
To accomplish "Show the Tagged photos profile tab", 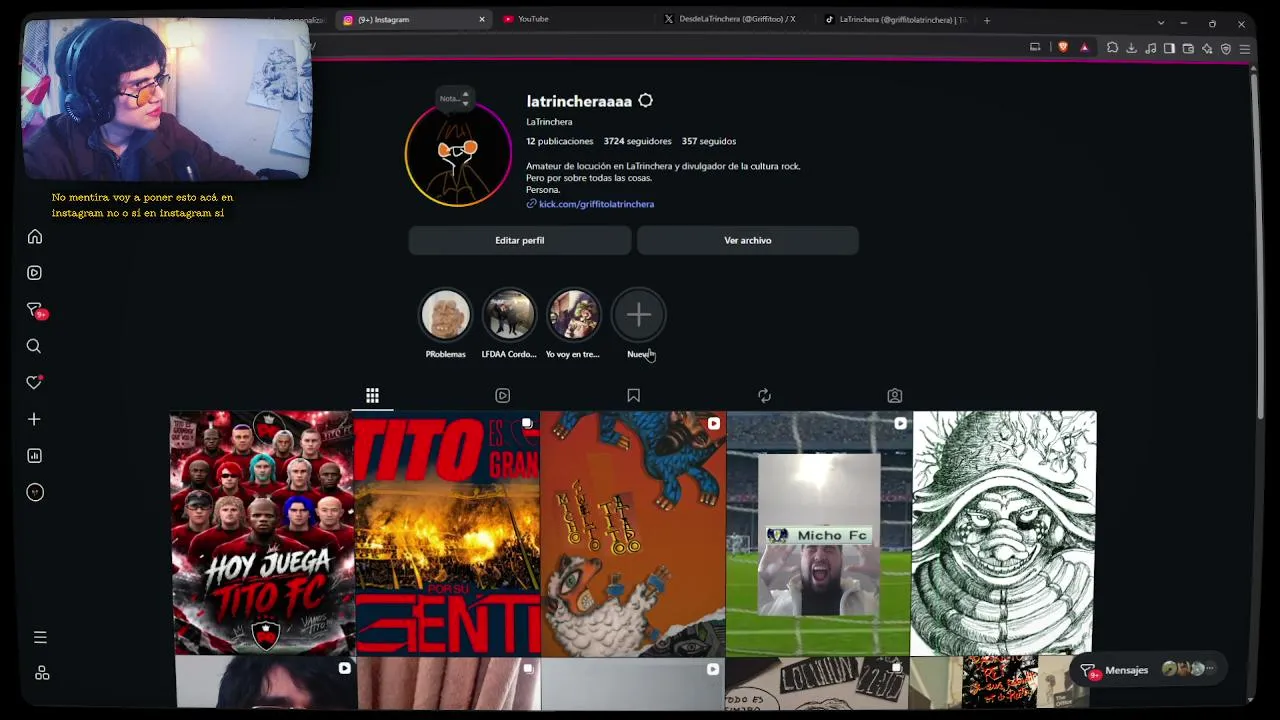I will (x=895, y=396).
